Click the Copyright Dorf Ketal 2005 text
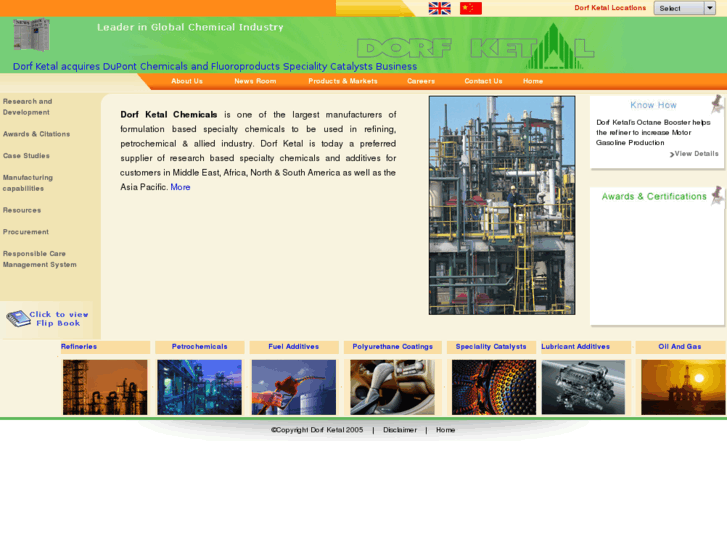 [317, 430]
